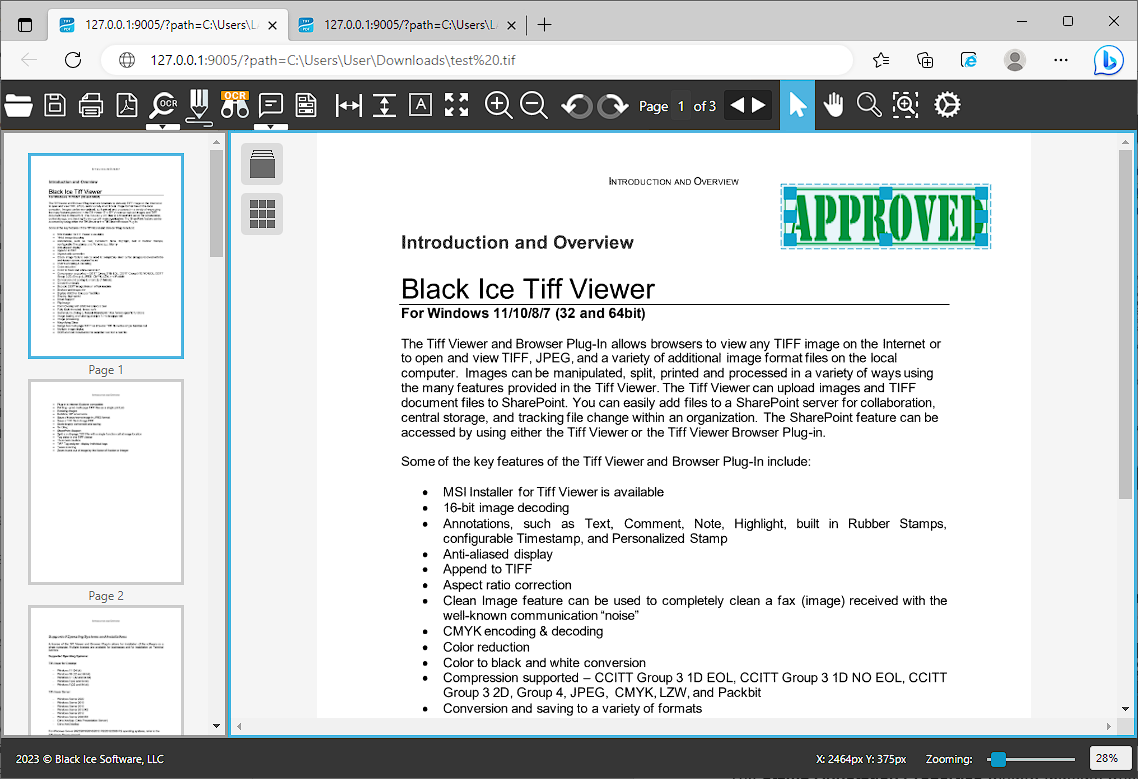This screenshot has width=1138, height=779.
Task: Click the 'Black Ice Tiff Viewer' heading
Action: (528, 289)
